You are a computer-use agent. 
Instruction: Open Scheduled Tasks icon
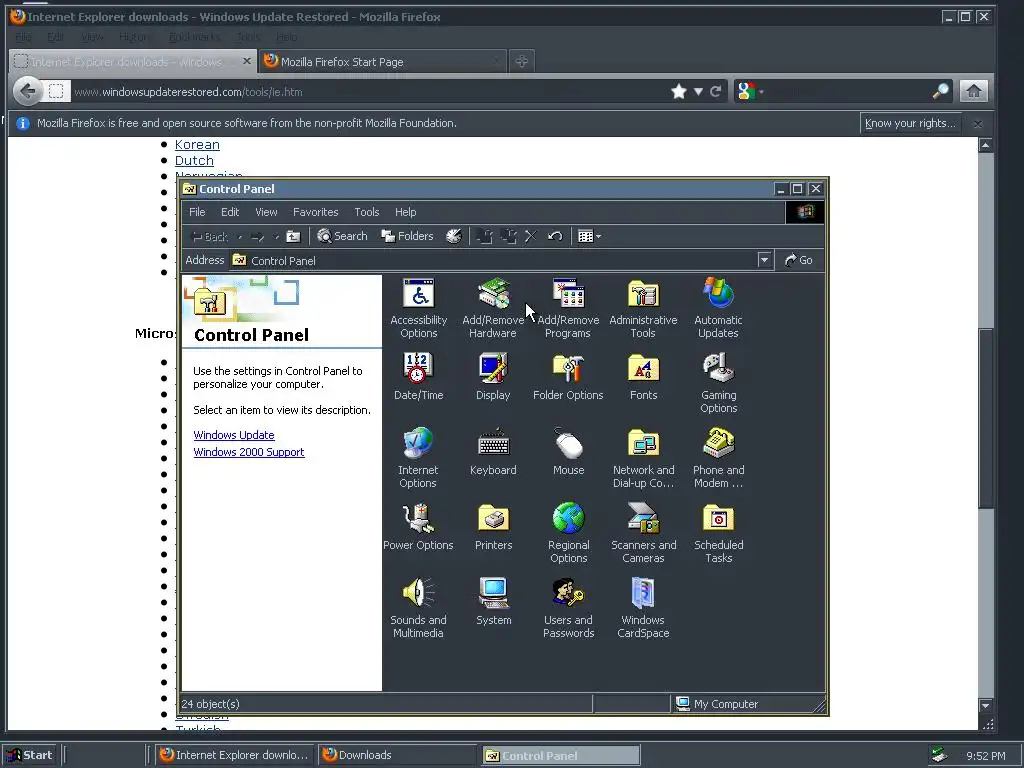tap(718, 534)
